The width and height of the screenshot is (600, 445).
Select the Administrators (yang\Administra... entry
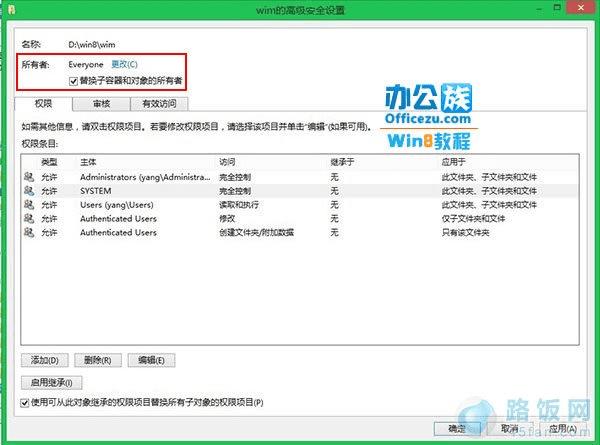coord(300,177)
